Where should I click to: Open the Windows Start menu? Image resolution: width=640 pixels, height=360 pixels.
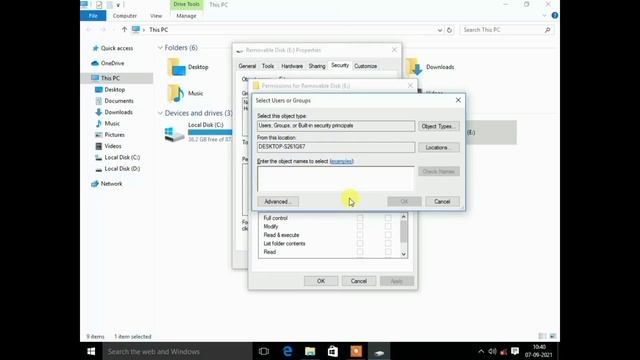coord(91,351)
